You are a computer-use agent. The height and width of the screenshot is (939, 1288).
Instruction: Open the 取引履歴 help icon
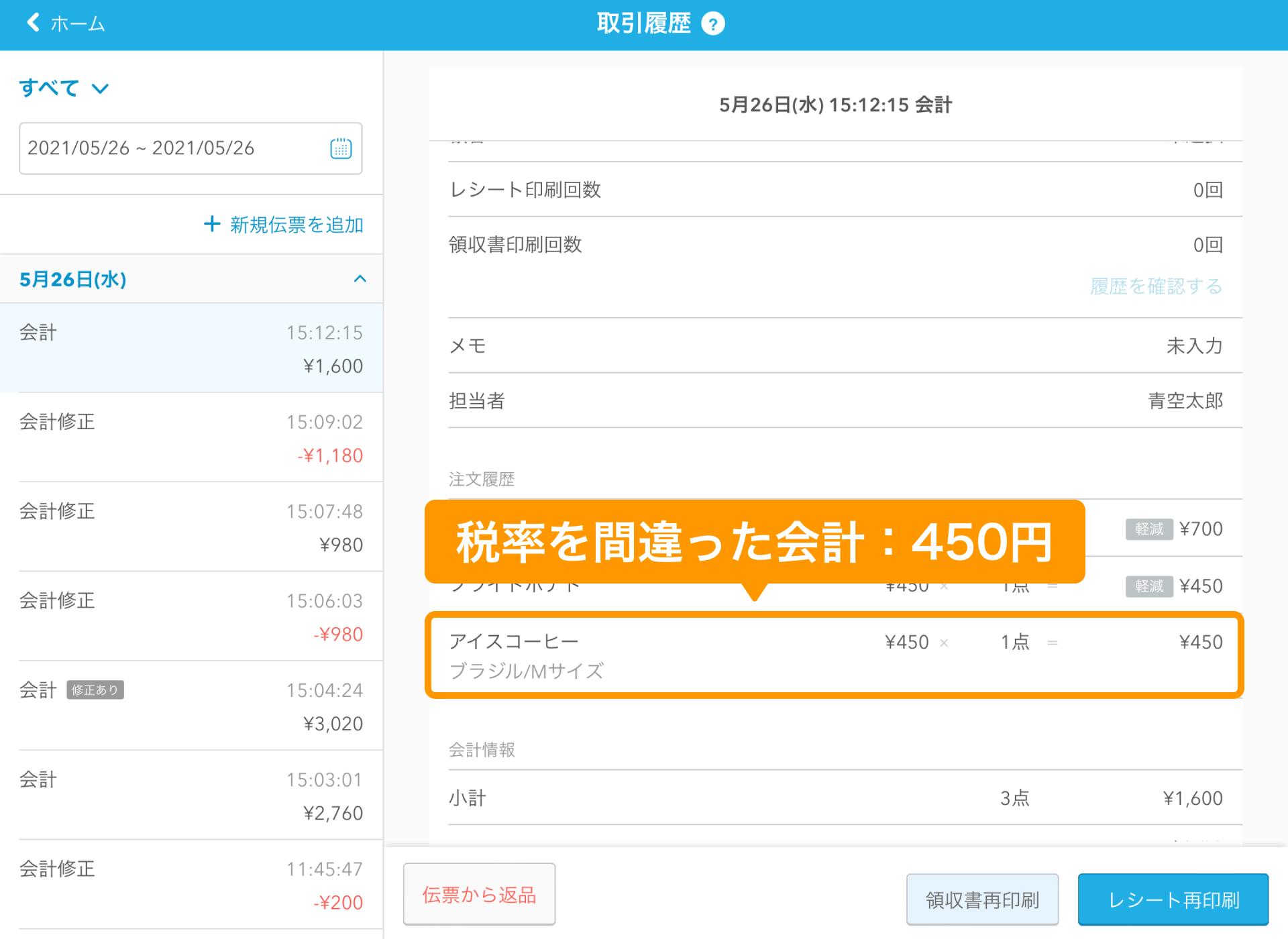click(x=714, y=23)
